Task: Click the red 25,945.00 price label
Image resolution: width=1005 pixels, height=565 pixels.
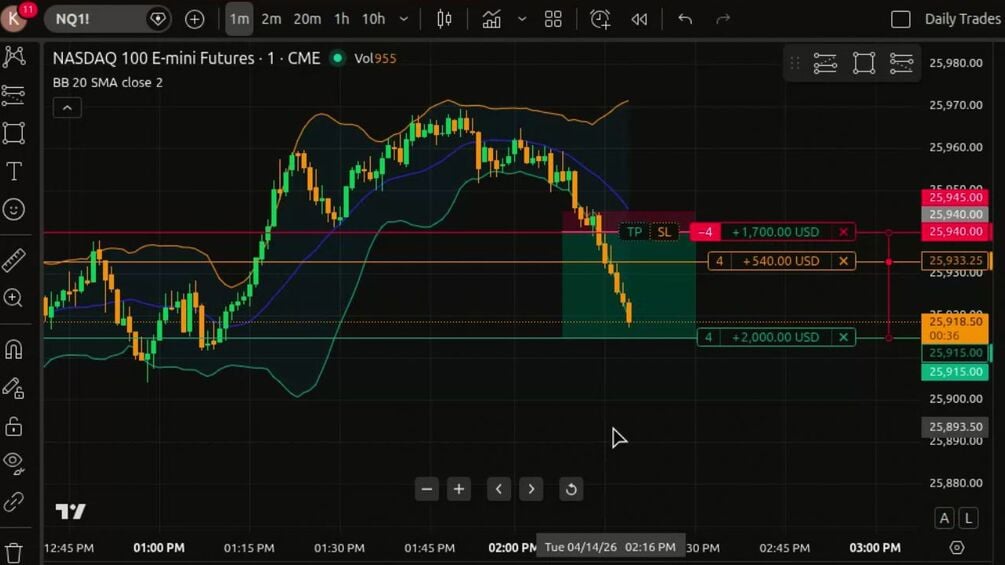Action: click(x=955, y=197)
